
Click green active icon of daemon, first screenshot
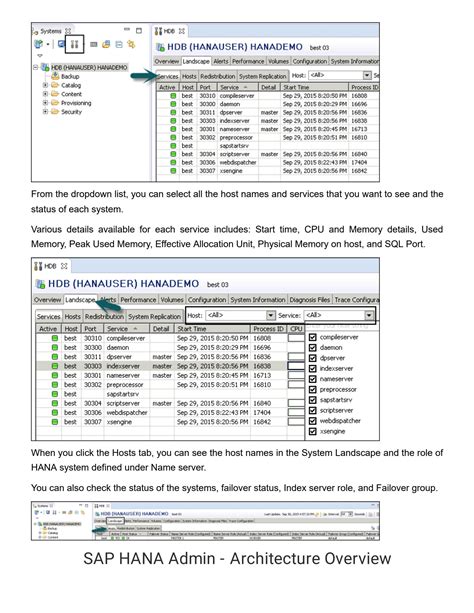coord(173,104)
